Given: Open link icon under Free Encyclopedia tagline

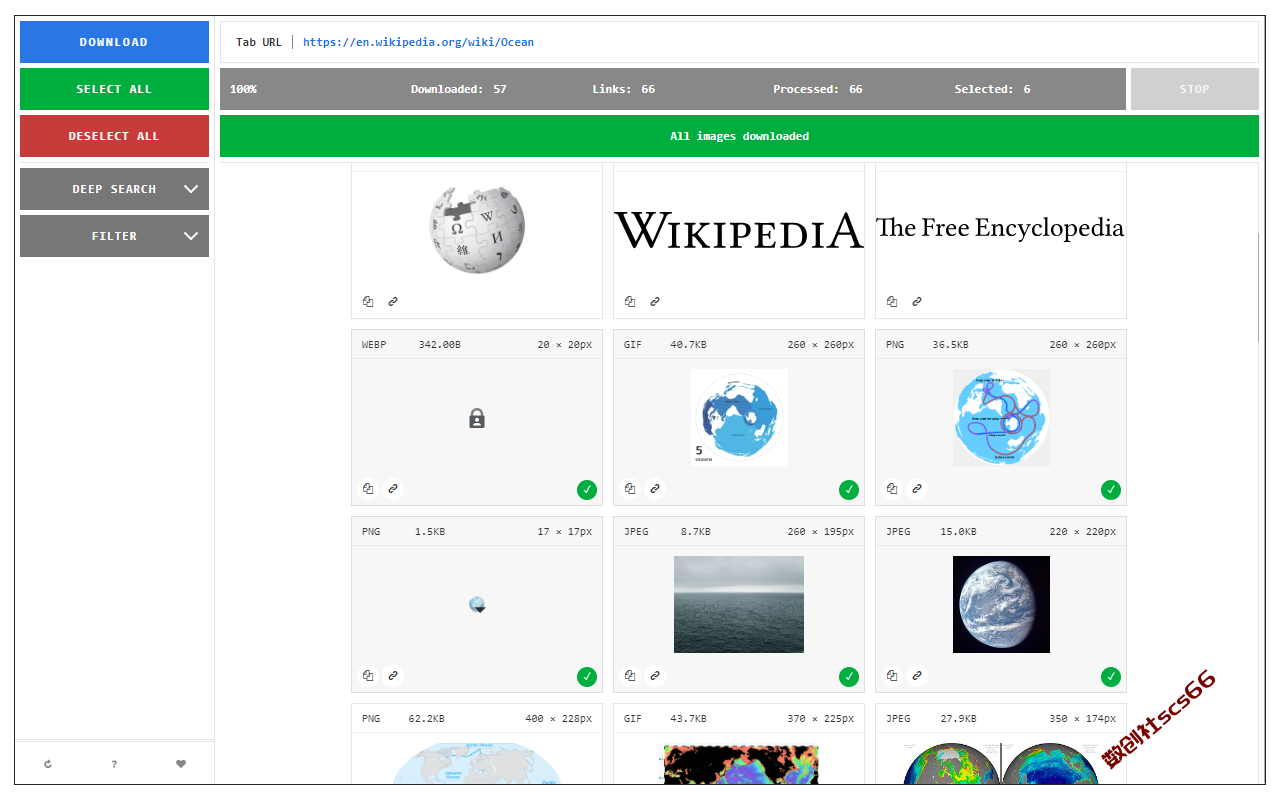Looking at the screenshot, I should coord(917,301).
